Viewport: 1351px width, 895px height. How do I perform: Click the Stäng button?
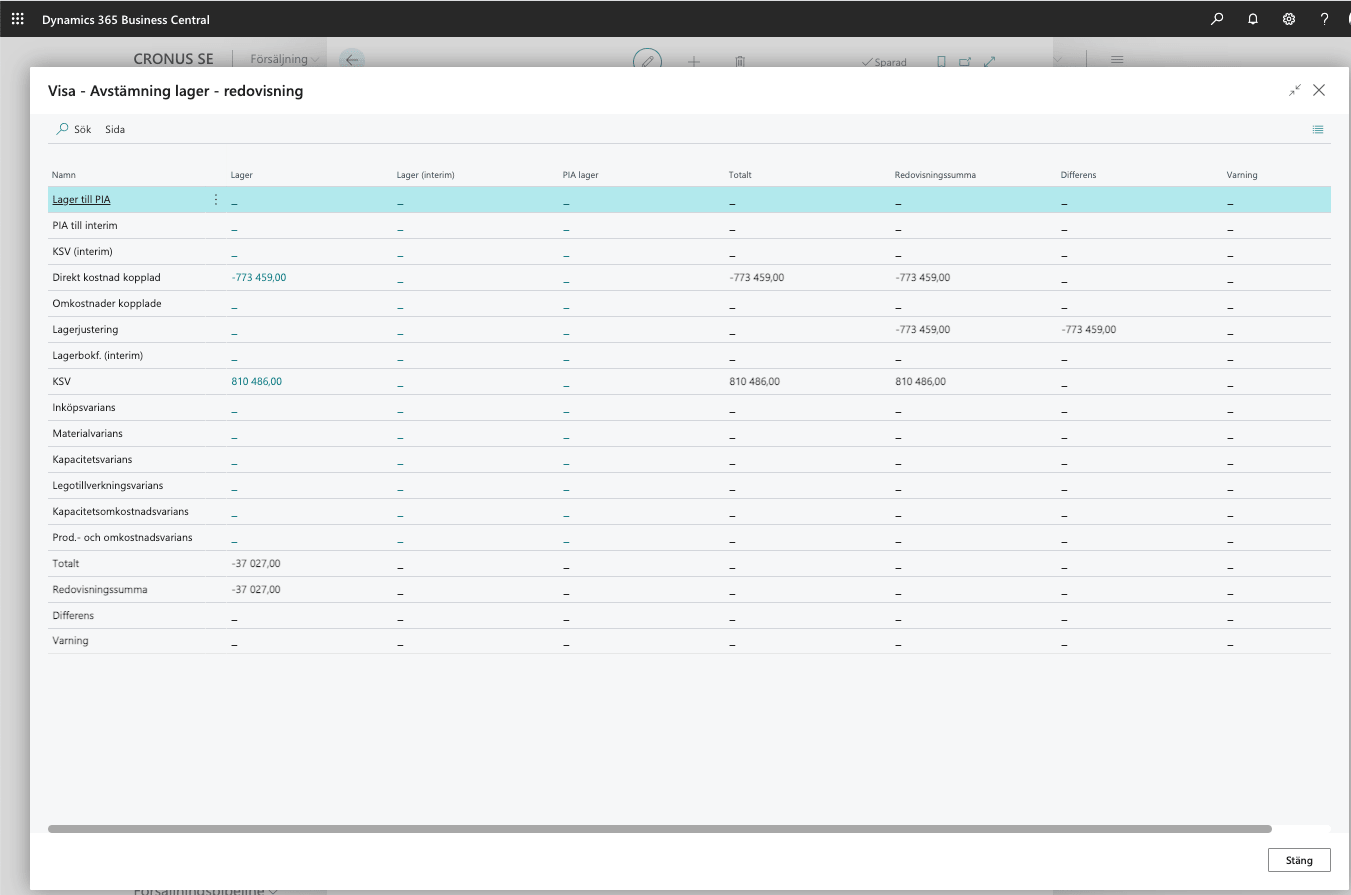coord(1299,860)
